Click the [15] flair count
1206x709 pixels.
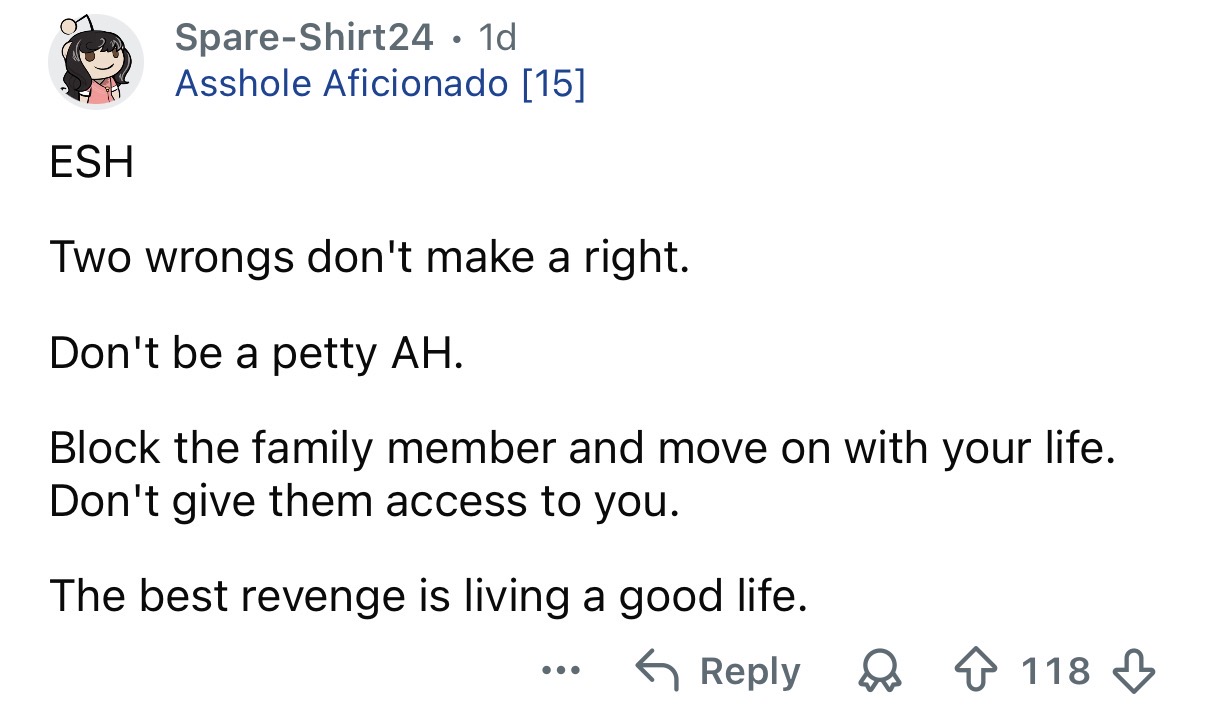tap(552, 84)
